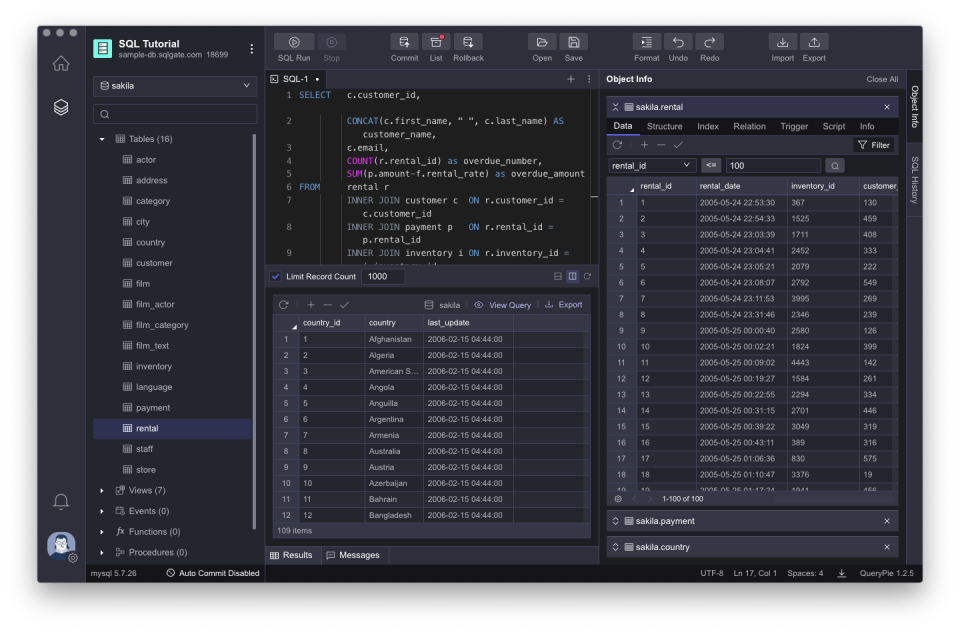Refresh the sakila.rental data grid

pos(618,144)
